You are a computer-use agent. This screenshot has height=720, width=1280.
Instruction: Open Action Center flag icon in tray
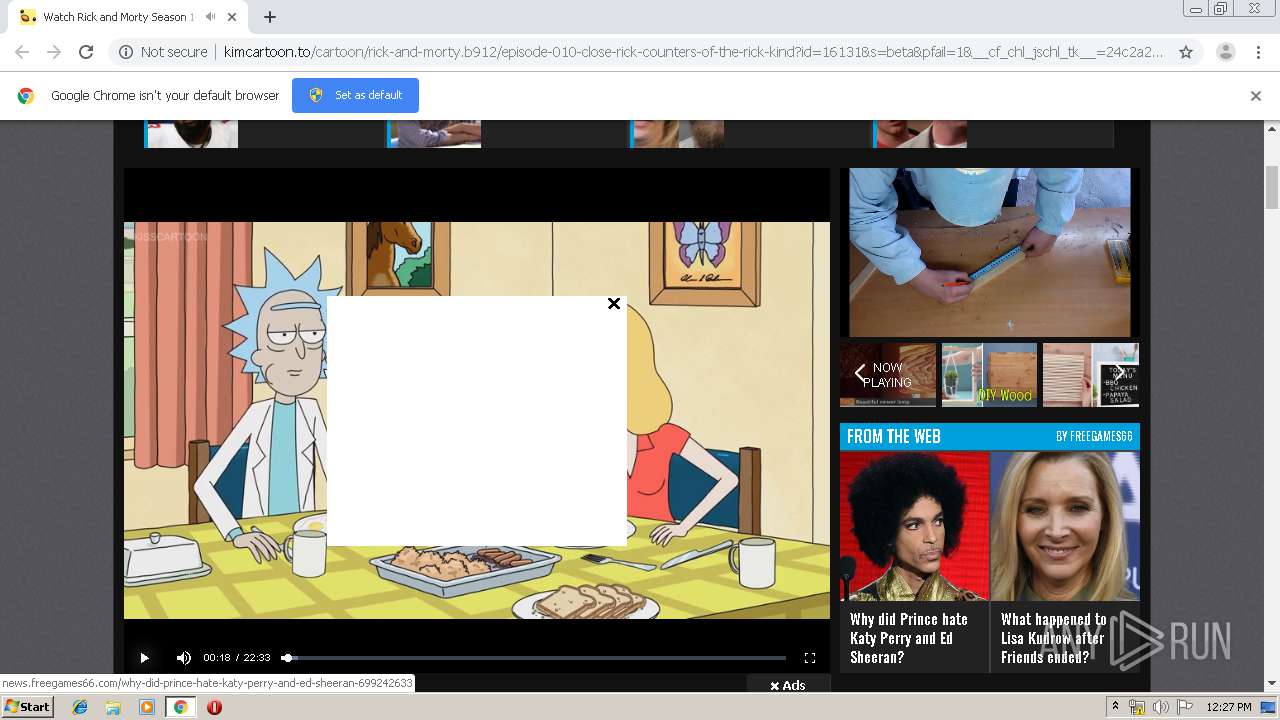point(1185,707)
